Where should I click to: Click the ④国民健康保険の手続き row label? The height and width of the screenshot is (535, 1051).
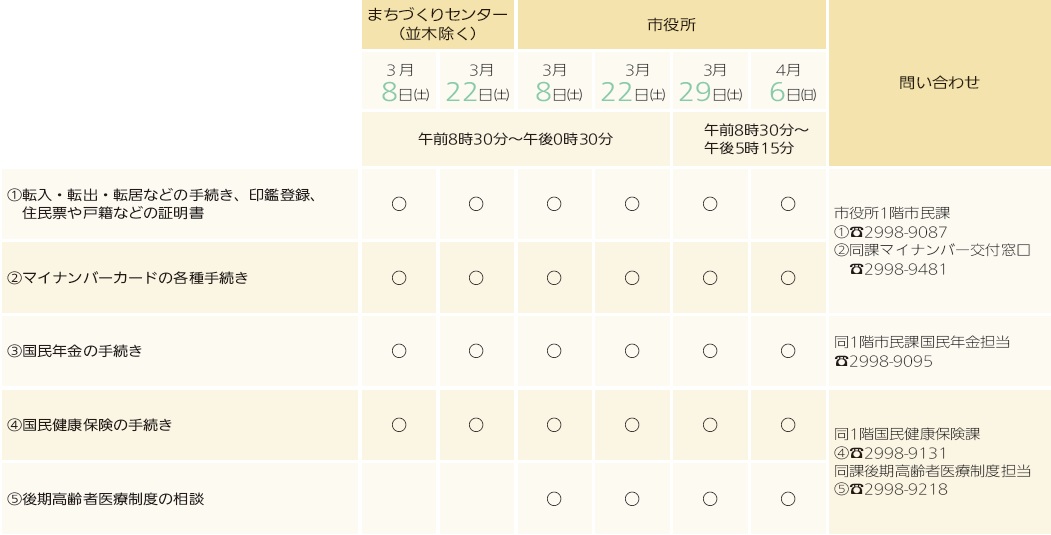point(89,424)
